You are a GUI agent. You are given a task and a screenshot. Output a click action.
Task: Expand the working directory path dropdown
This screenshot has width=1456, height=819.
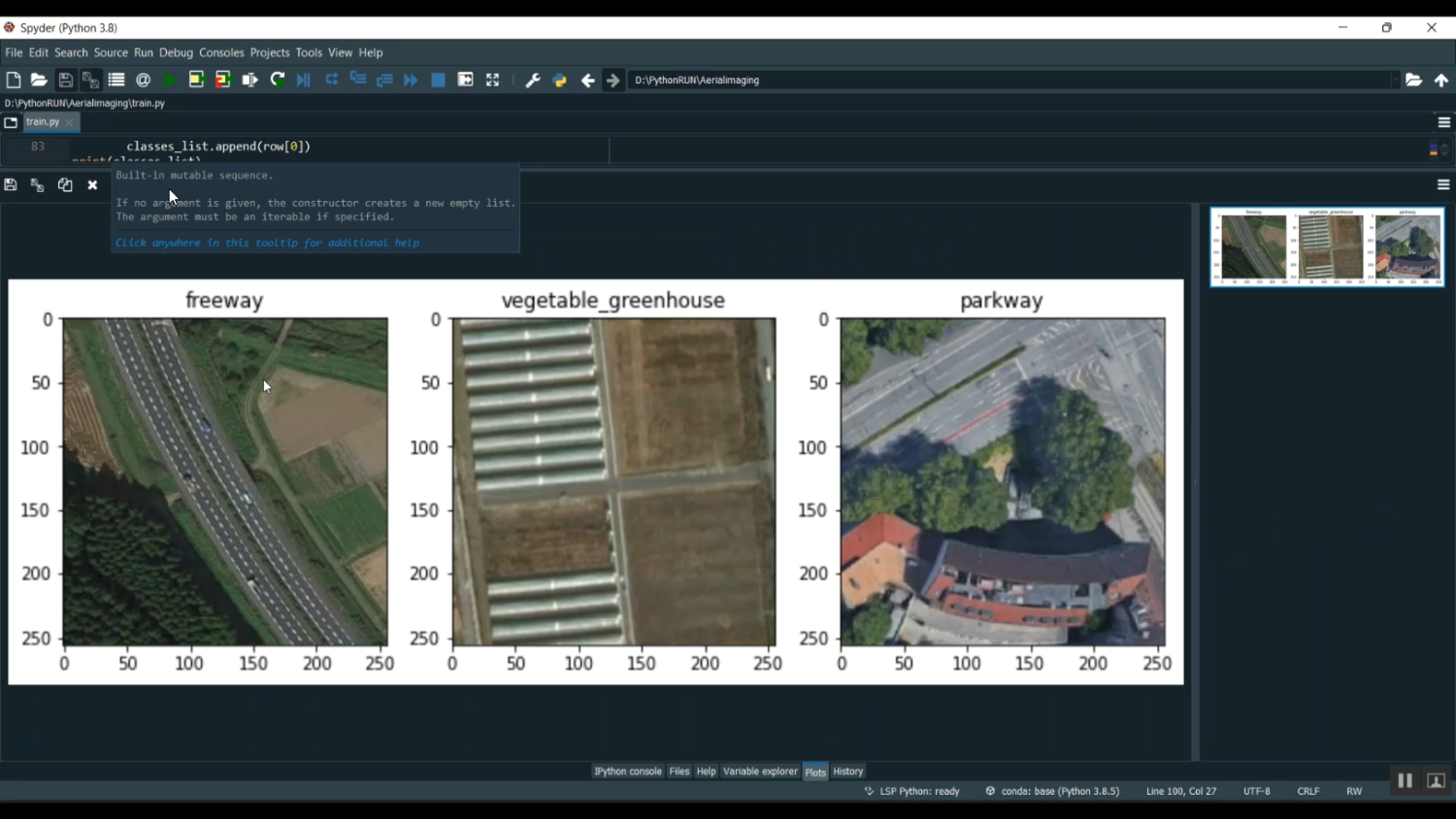pos(1395,81)
